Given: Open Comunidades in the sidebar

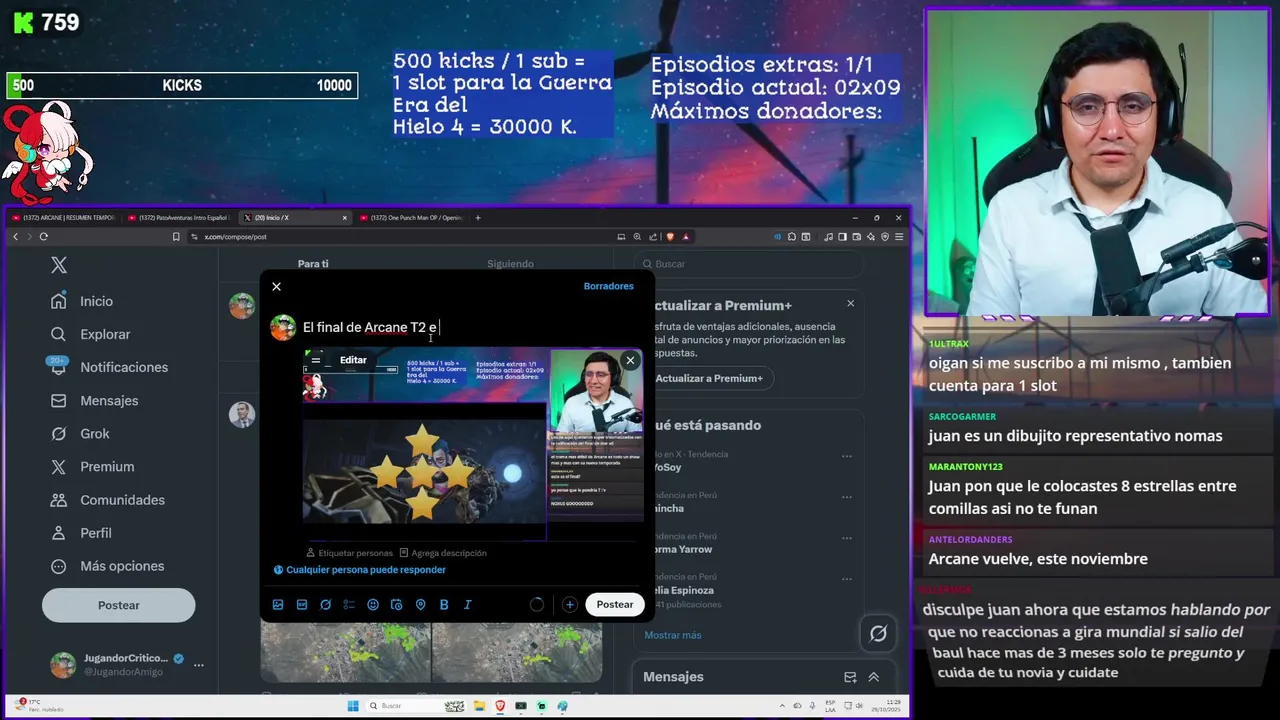Looking at the screenshot, I should [x=107, y=499].
